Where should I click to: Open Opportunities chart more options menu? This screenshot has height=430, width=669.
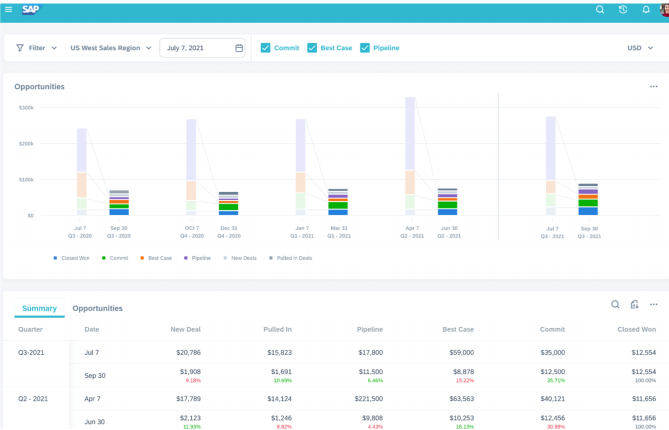pyautogui.click(x=654, y=87)
